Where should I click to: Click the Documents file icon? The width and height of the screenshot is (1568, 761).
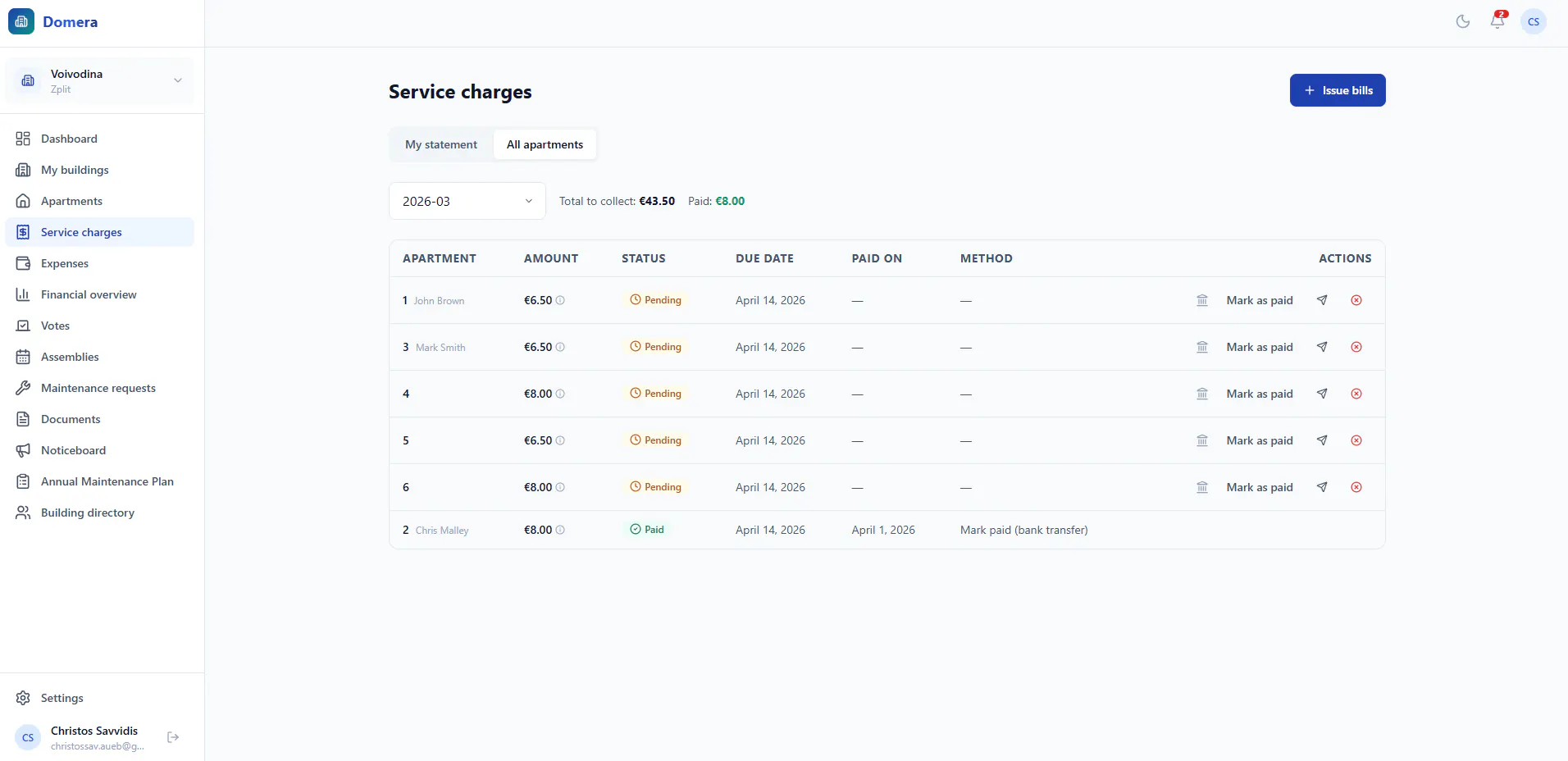[x=23, y=419]
